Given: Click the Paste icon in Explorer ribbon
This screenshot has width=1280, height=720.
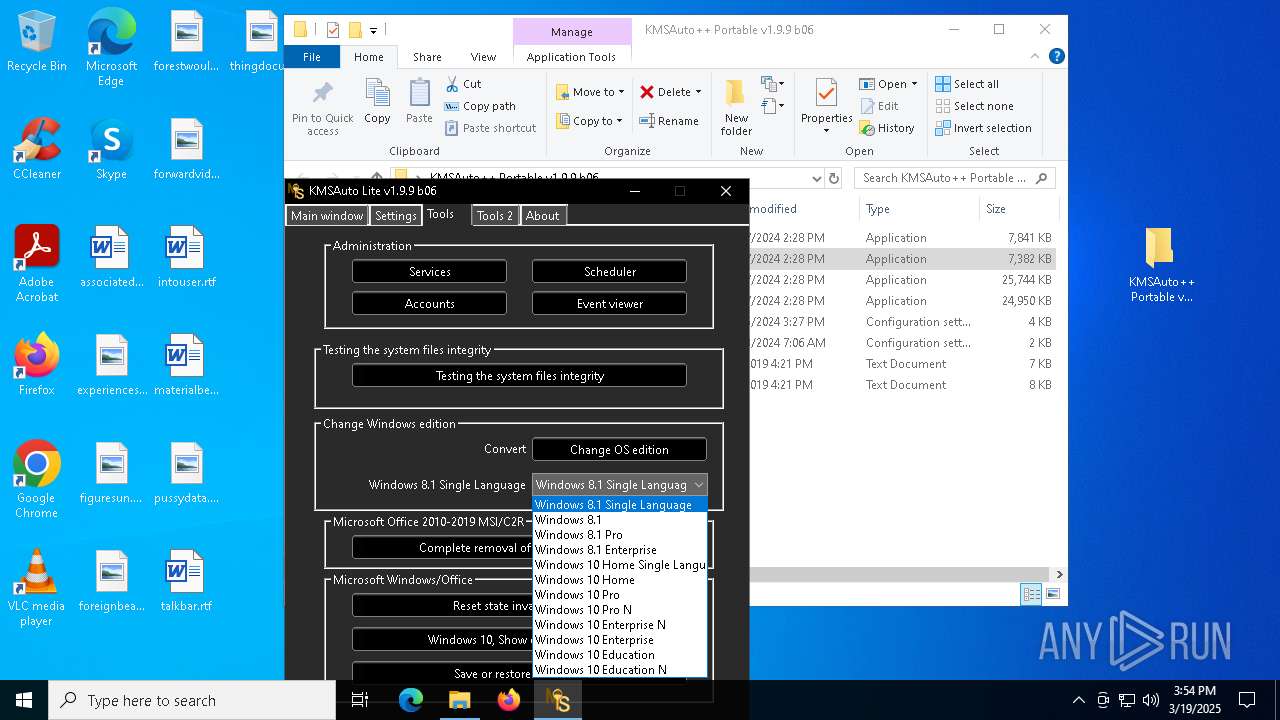Looking at the screenshot, I should [419, 102].
